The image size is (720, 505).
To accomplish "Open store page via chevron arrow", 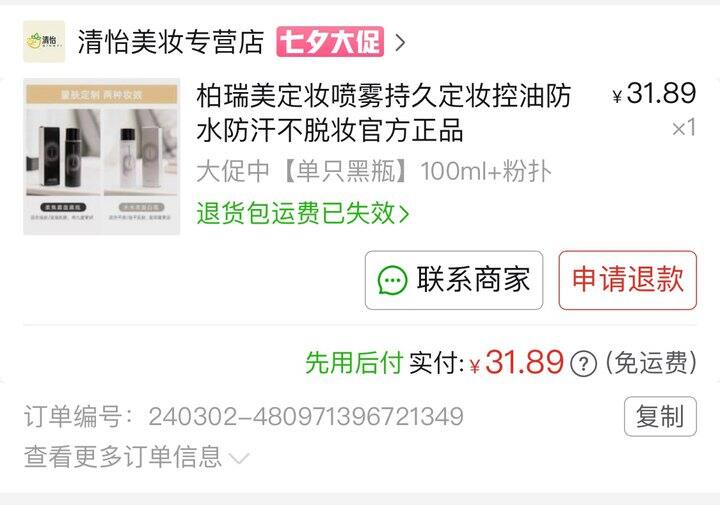I will tap(400, 42).
